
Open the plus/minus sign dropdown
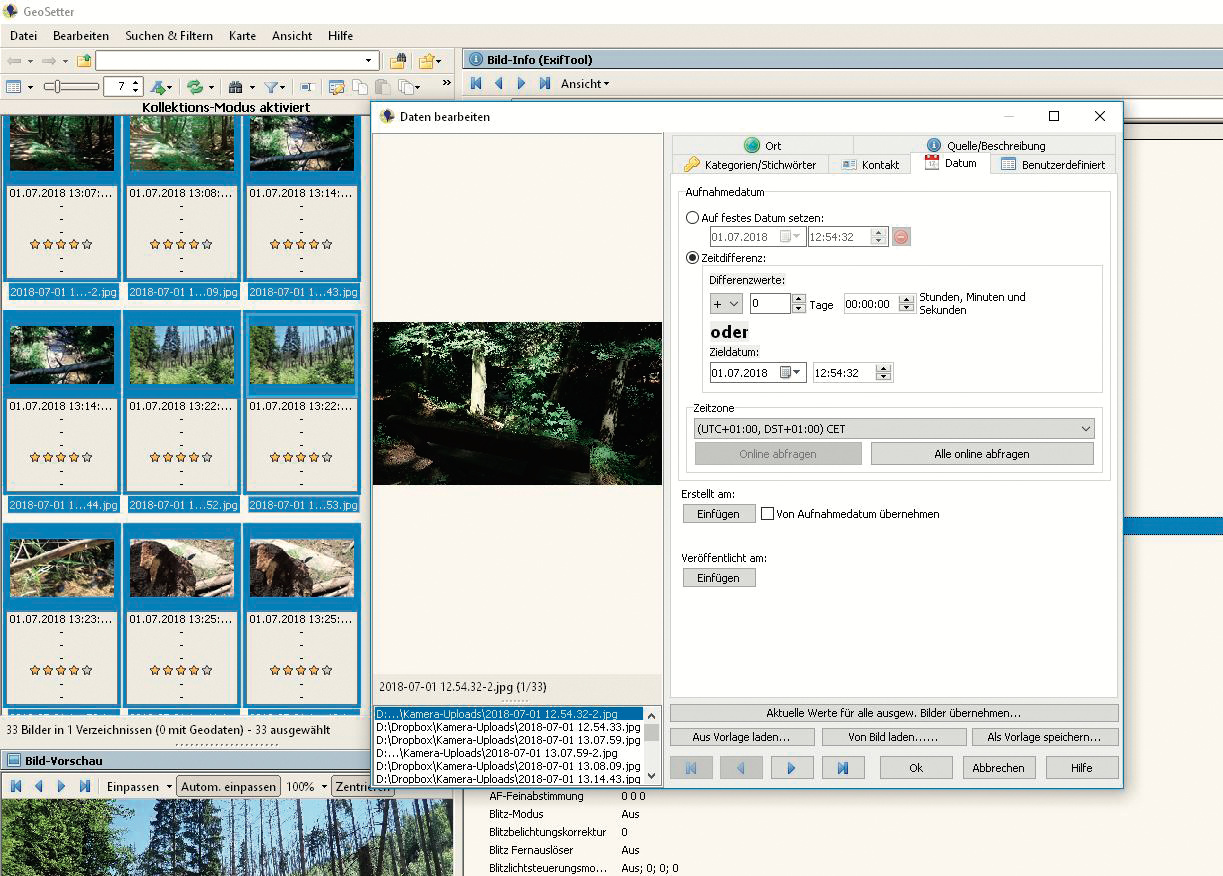(725, 304)
